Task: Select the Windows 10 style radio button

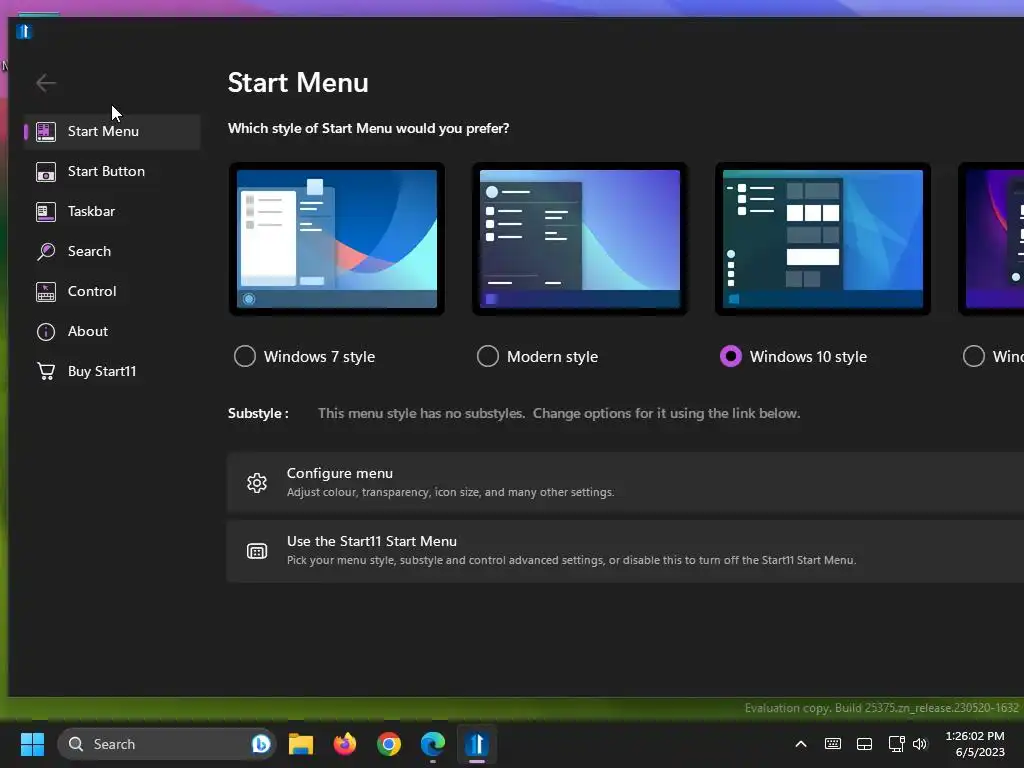Action: [731, 357]
